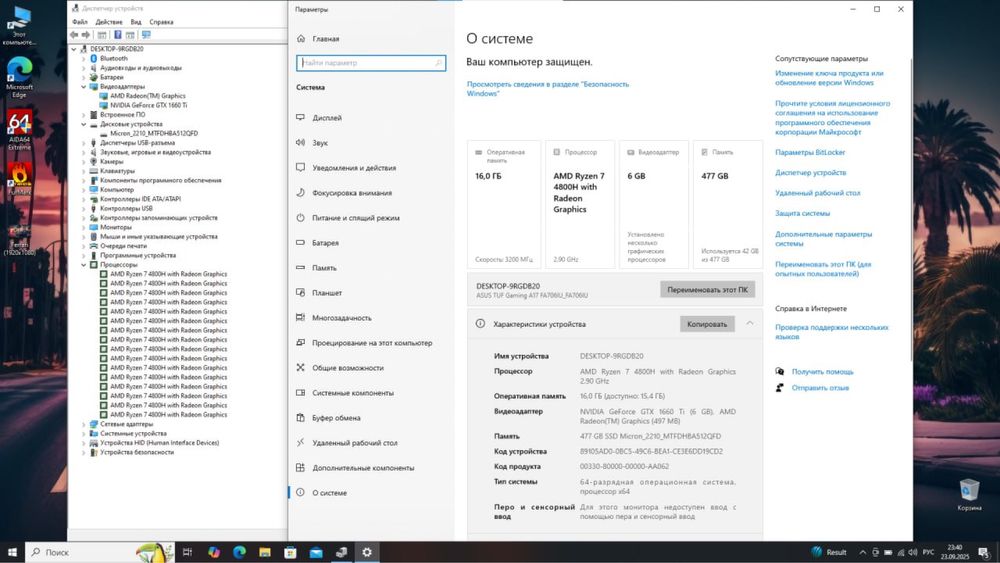Select NVIDIA GeForce GTX 1660 Ti device
1000x563 pixels.
click(x=149, y=105)
